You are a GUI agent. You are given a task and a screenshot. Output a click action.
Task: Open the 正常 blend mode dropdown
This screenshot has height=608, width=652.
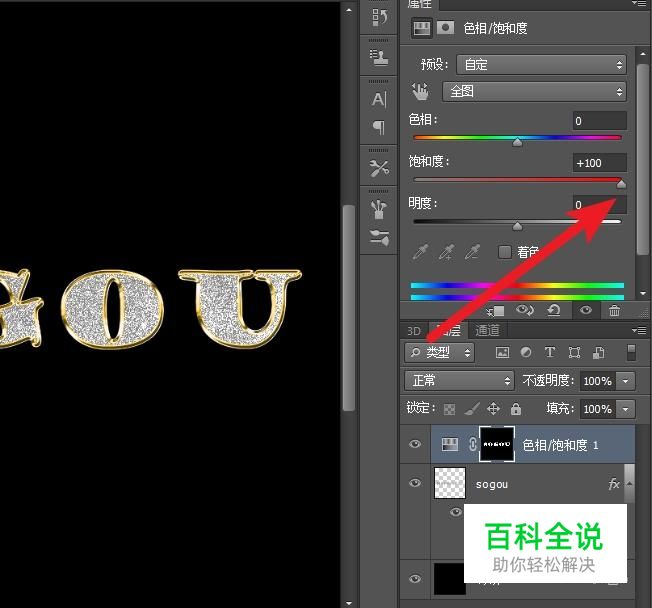[459, 381]
